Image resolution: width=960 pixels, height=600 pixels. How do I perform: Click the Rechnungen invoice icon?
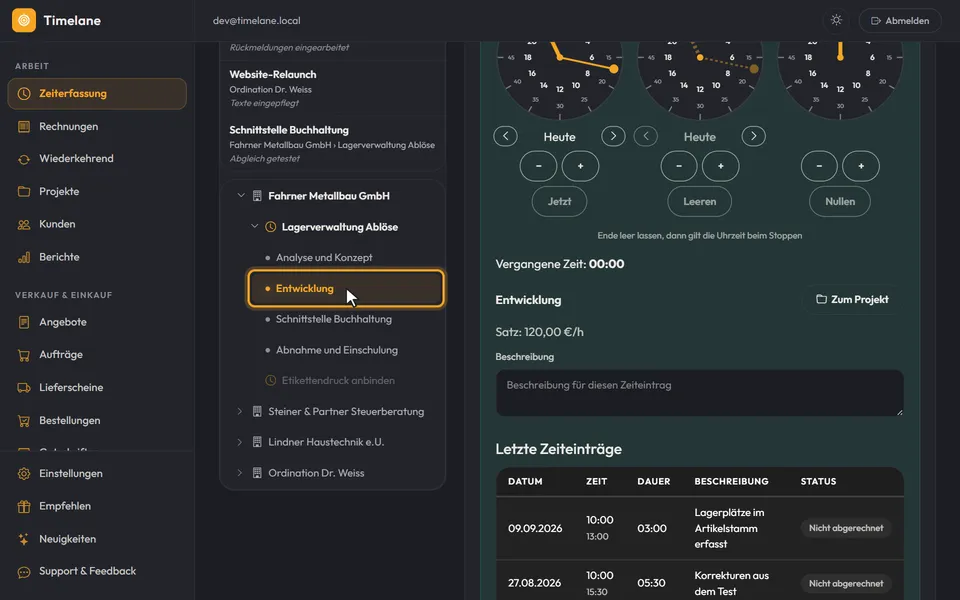(x=24, y=127)
